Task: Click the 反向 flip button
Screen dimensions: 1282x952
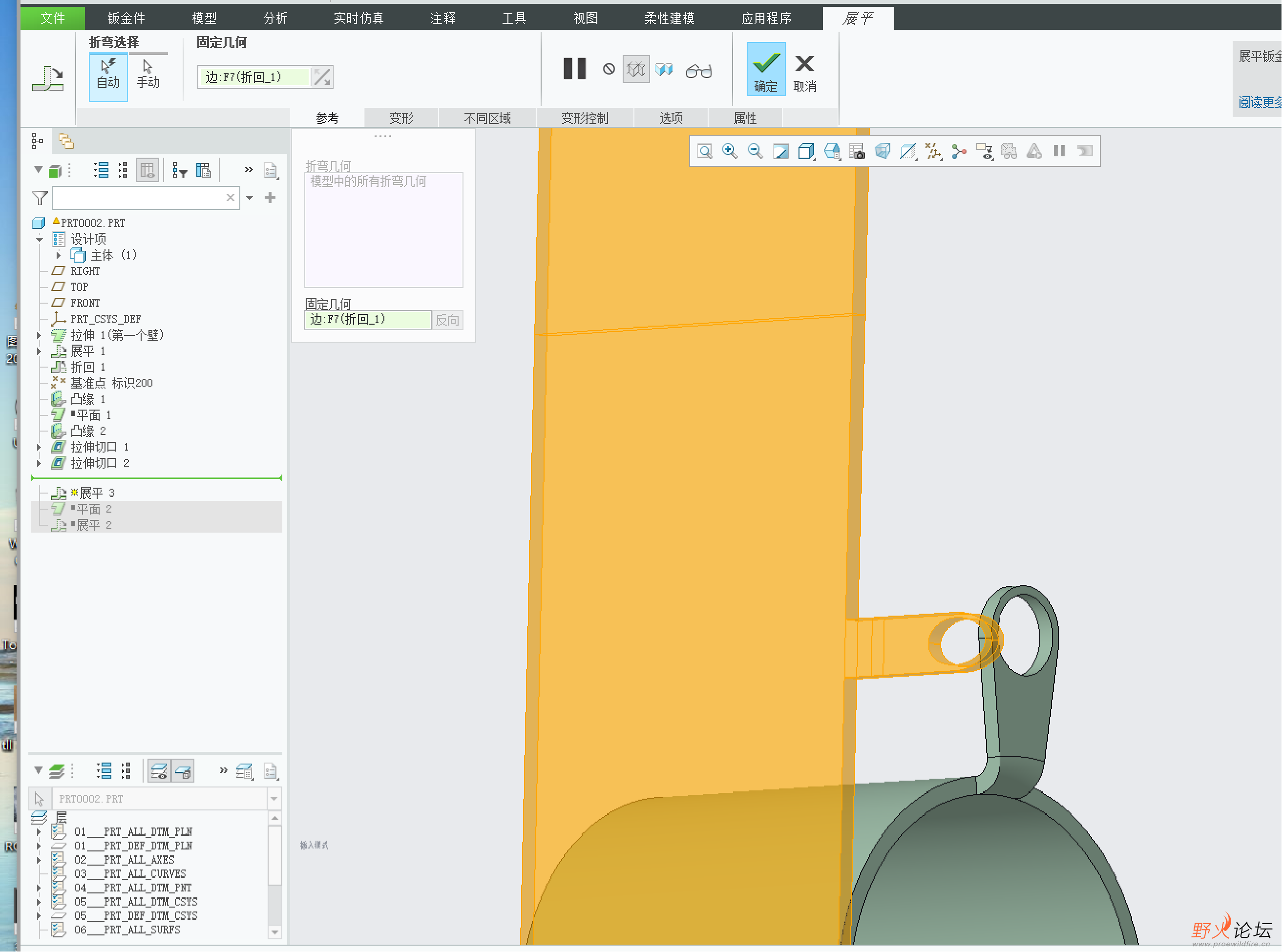Action: tap(447, 320)
